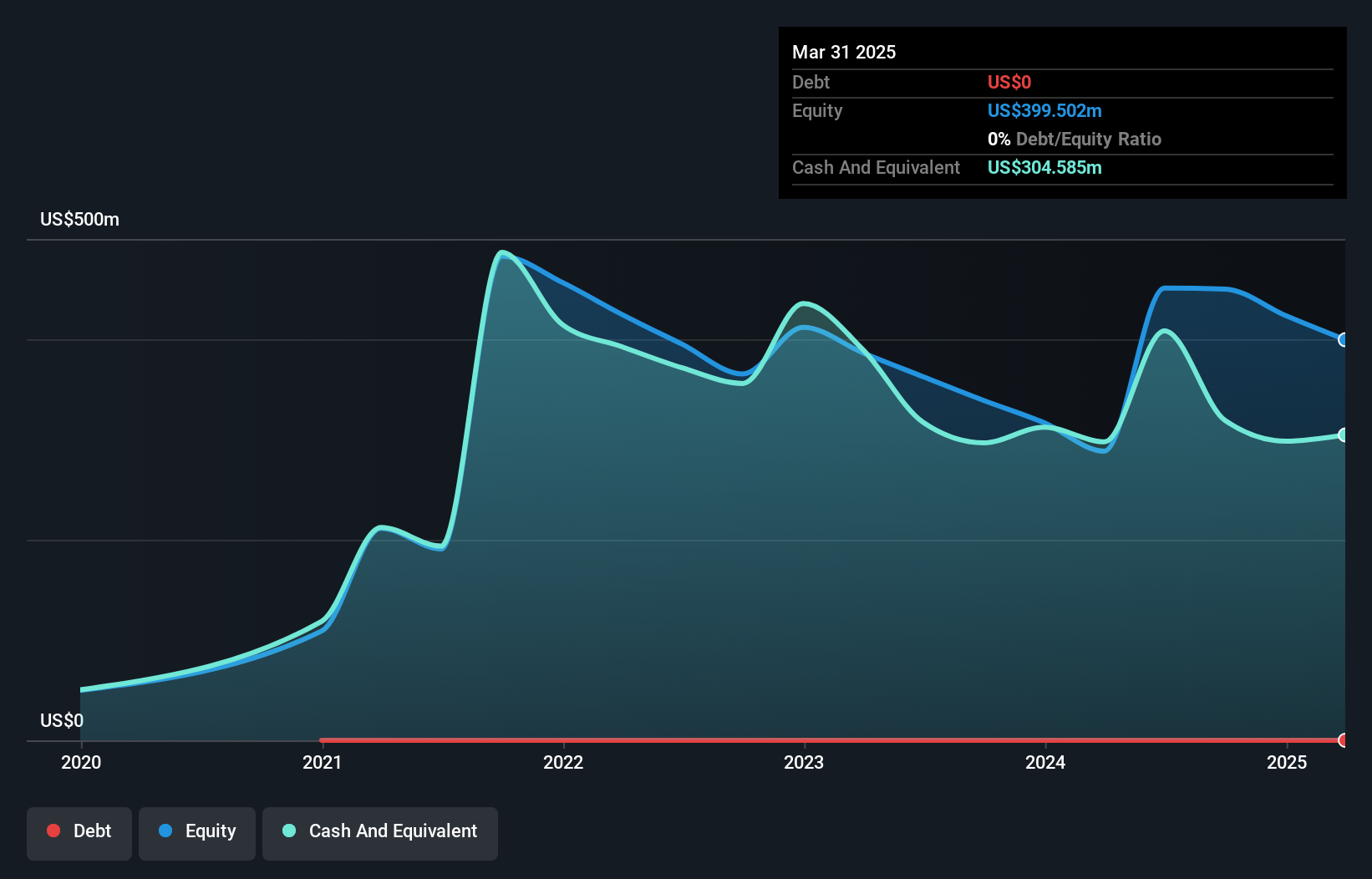Screen dimensions: 1372x879
Task: Click the Equity row label in tooltip
Action: [817, 110]
